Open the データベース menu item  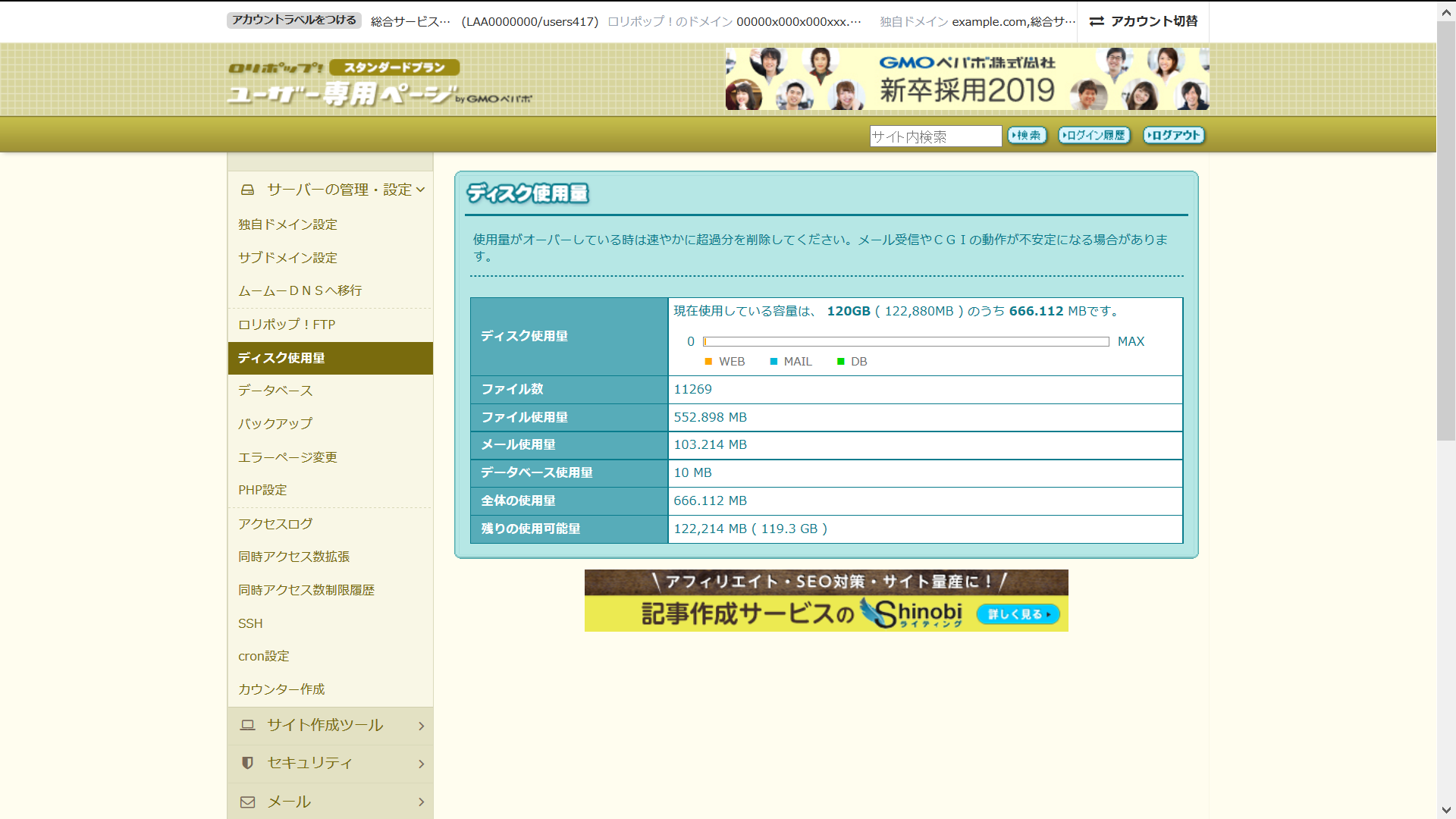coord(275,391)
